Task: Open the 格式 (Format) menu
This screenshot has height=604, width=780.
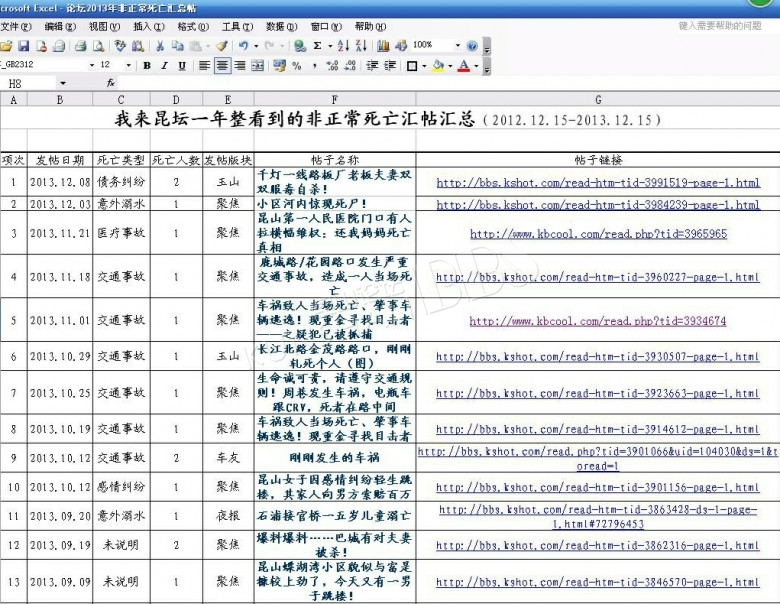Action: click(193, 26)
